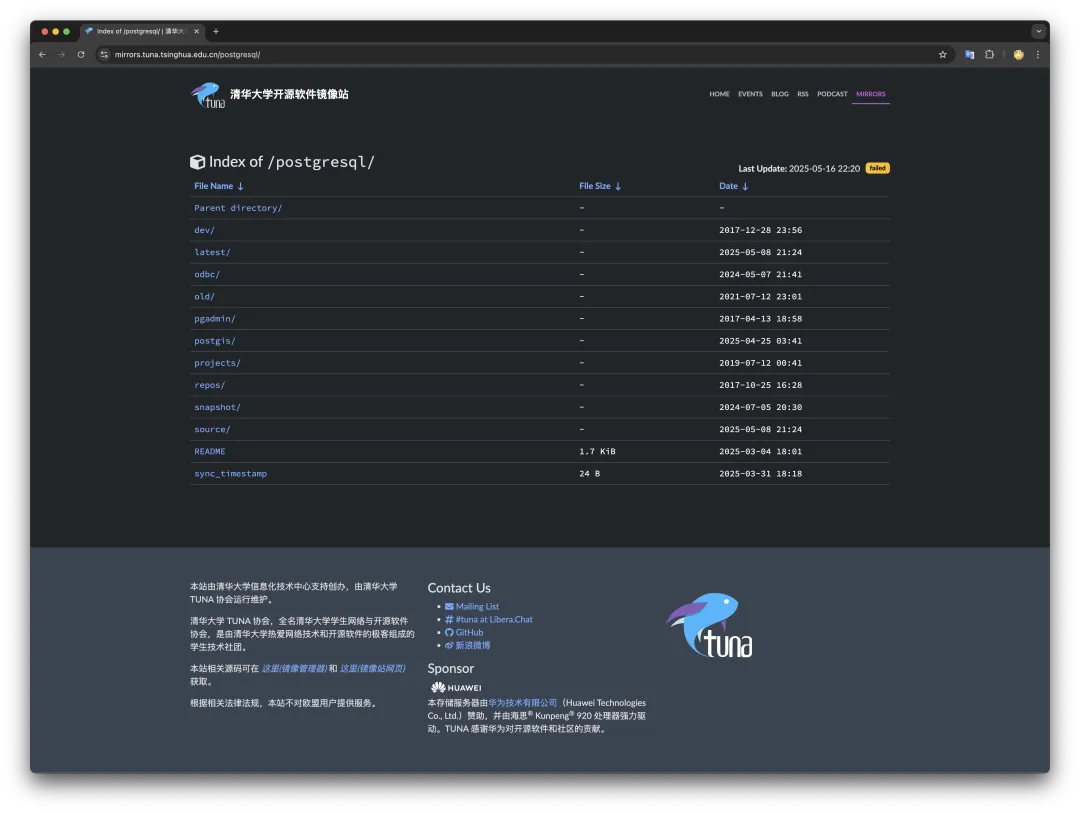Open Chrome's three-dot menu
The image size is (1080, 813).
tap(1038, 54)
